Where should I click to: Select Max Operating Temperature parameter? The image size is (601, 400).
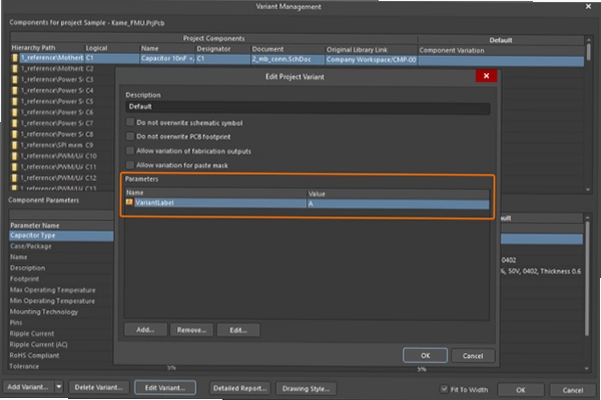point(61,290)
